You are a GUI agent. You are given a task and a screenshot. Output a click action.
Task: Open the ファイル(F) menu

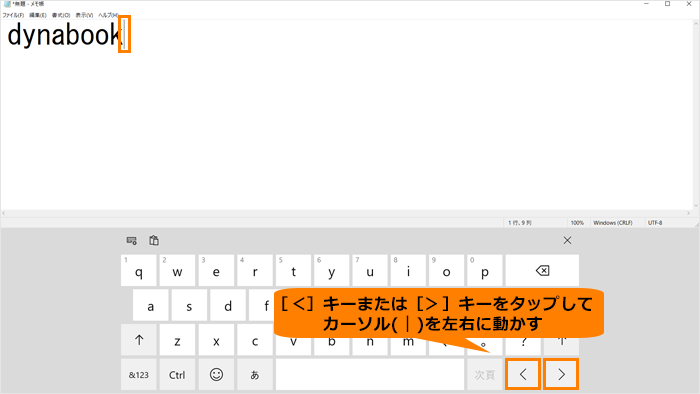tap(13, 15)
